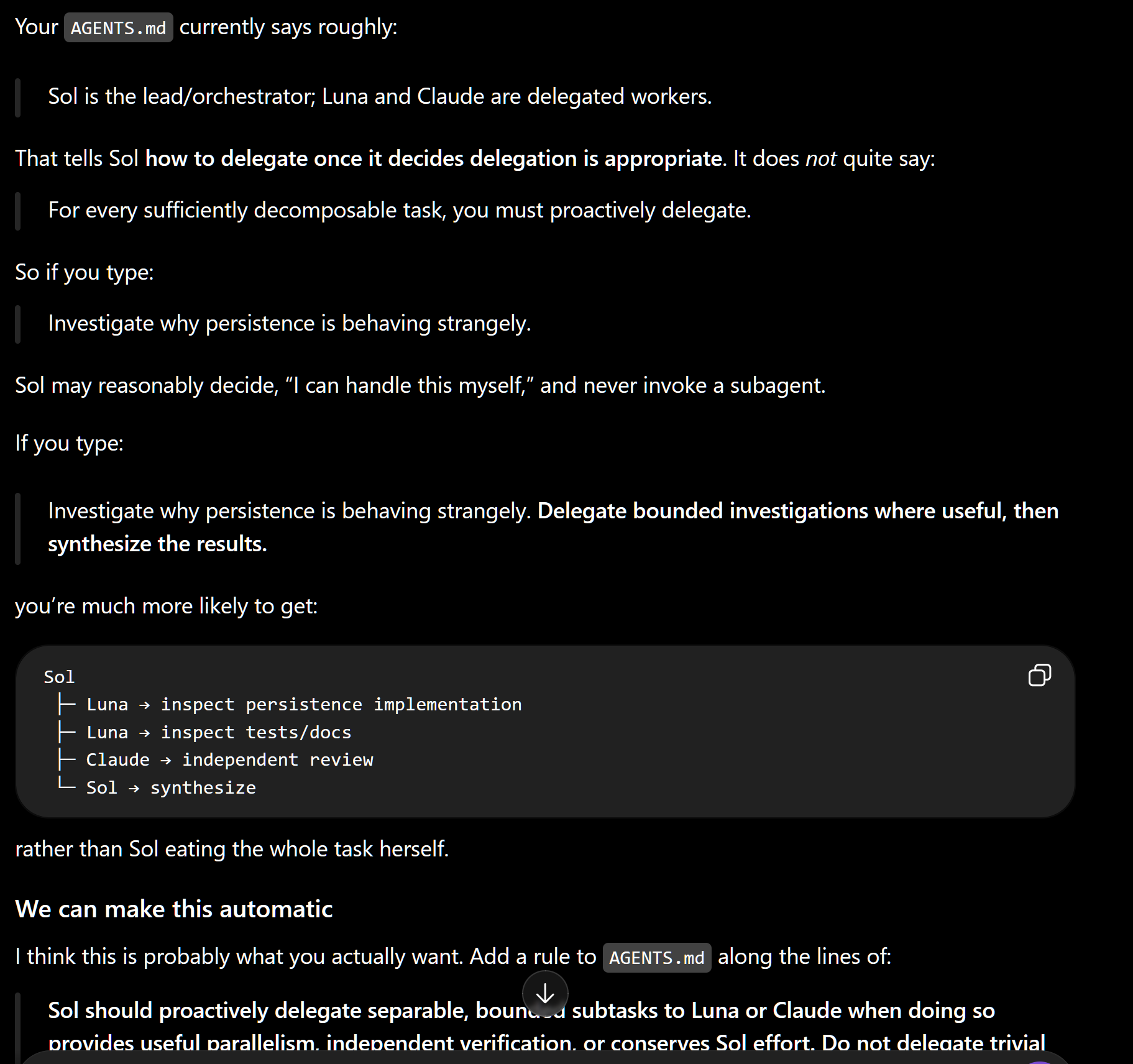Image resolution: width=1133 pixels, height=1064 pixels.
Task: Click the AGENTS.md chip near 'Add a rule to'
Action: tap(657, 958)
